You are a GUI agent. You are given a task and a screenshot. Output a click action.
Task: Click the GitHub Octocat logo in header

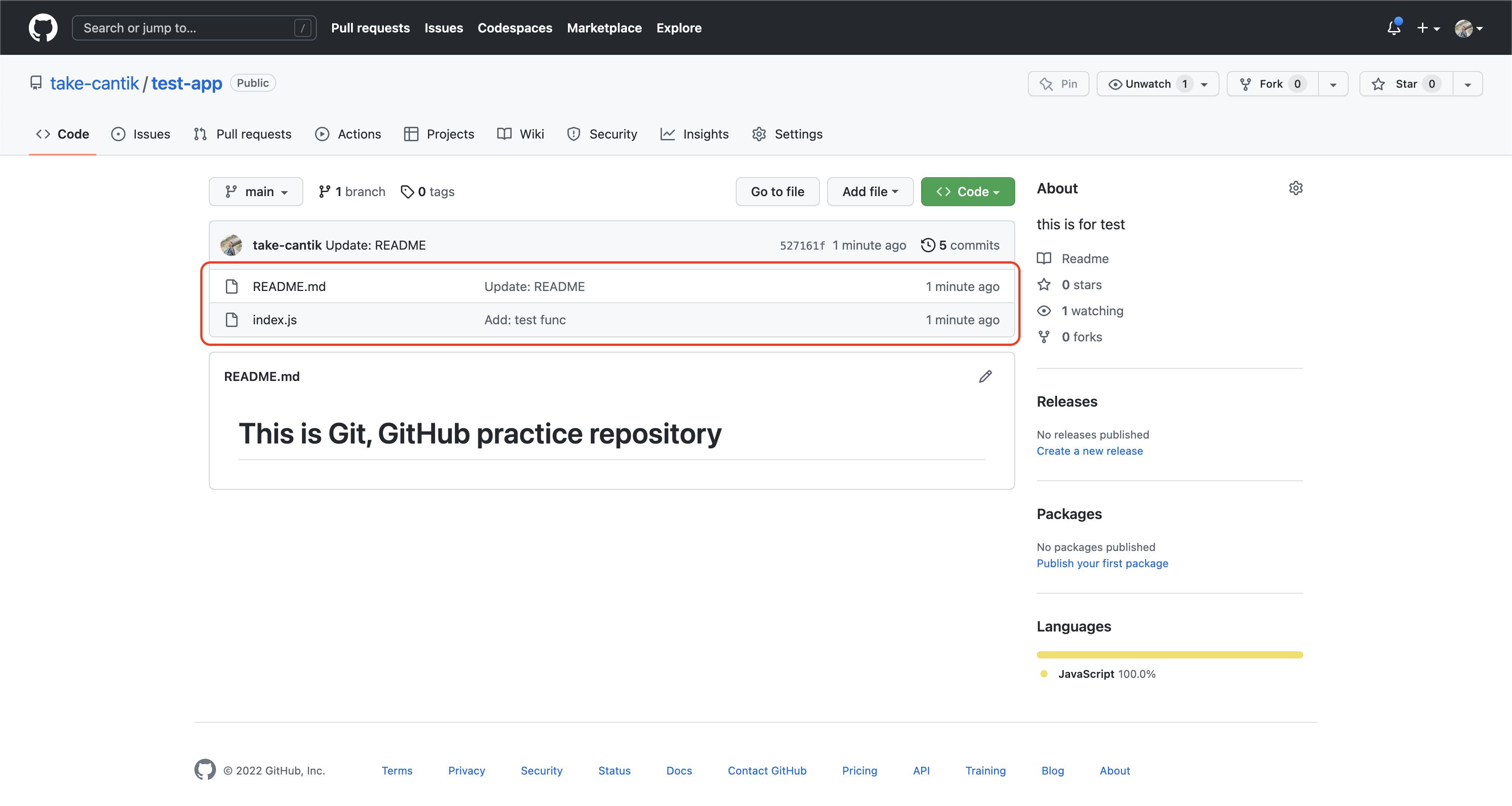(x=43, y=27)
